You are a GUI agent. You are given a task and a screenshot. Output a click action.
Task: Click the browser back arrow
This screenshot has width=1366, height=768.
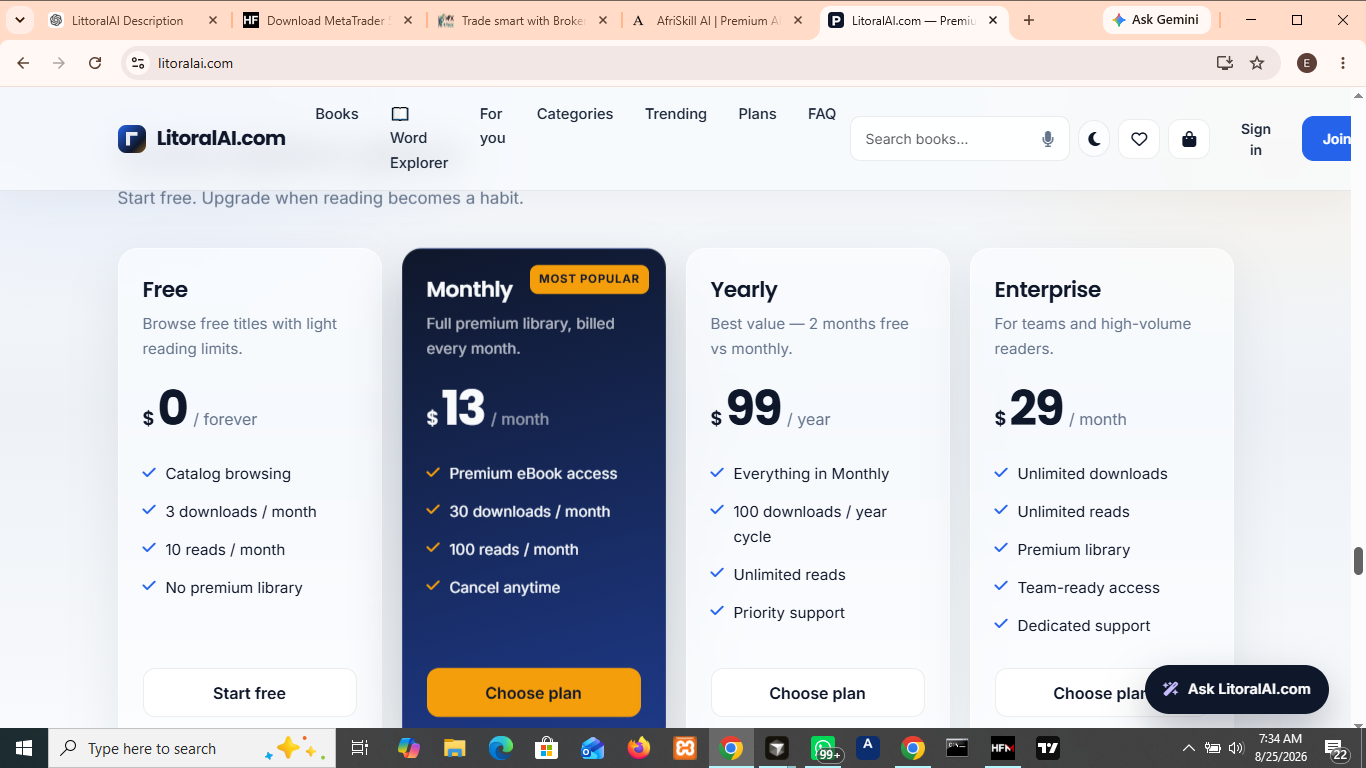tap(23, 63)
